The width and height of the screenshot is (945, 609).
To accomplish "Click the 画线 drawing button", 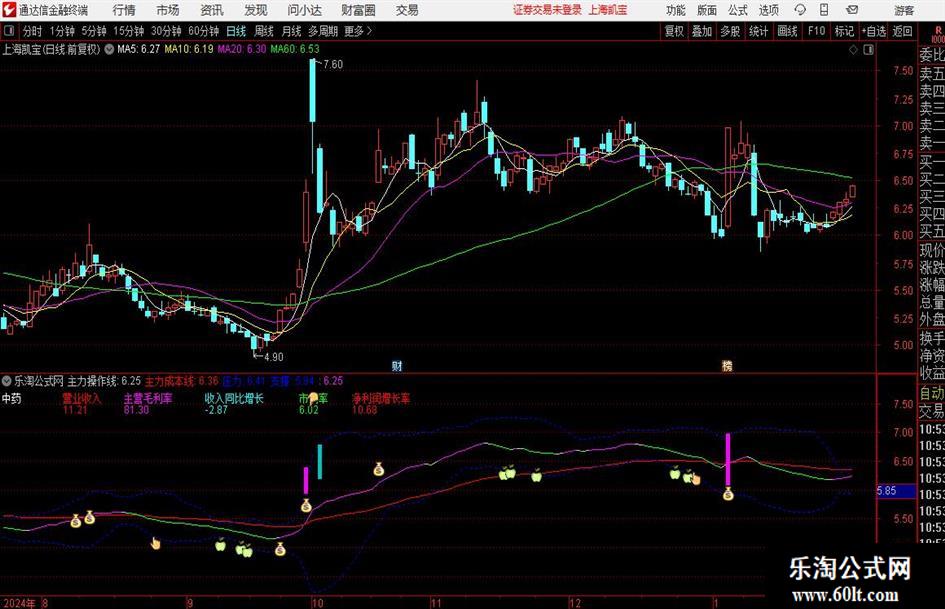I will pyautogui.click(x=787, y=31).
